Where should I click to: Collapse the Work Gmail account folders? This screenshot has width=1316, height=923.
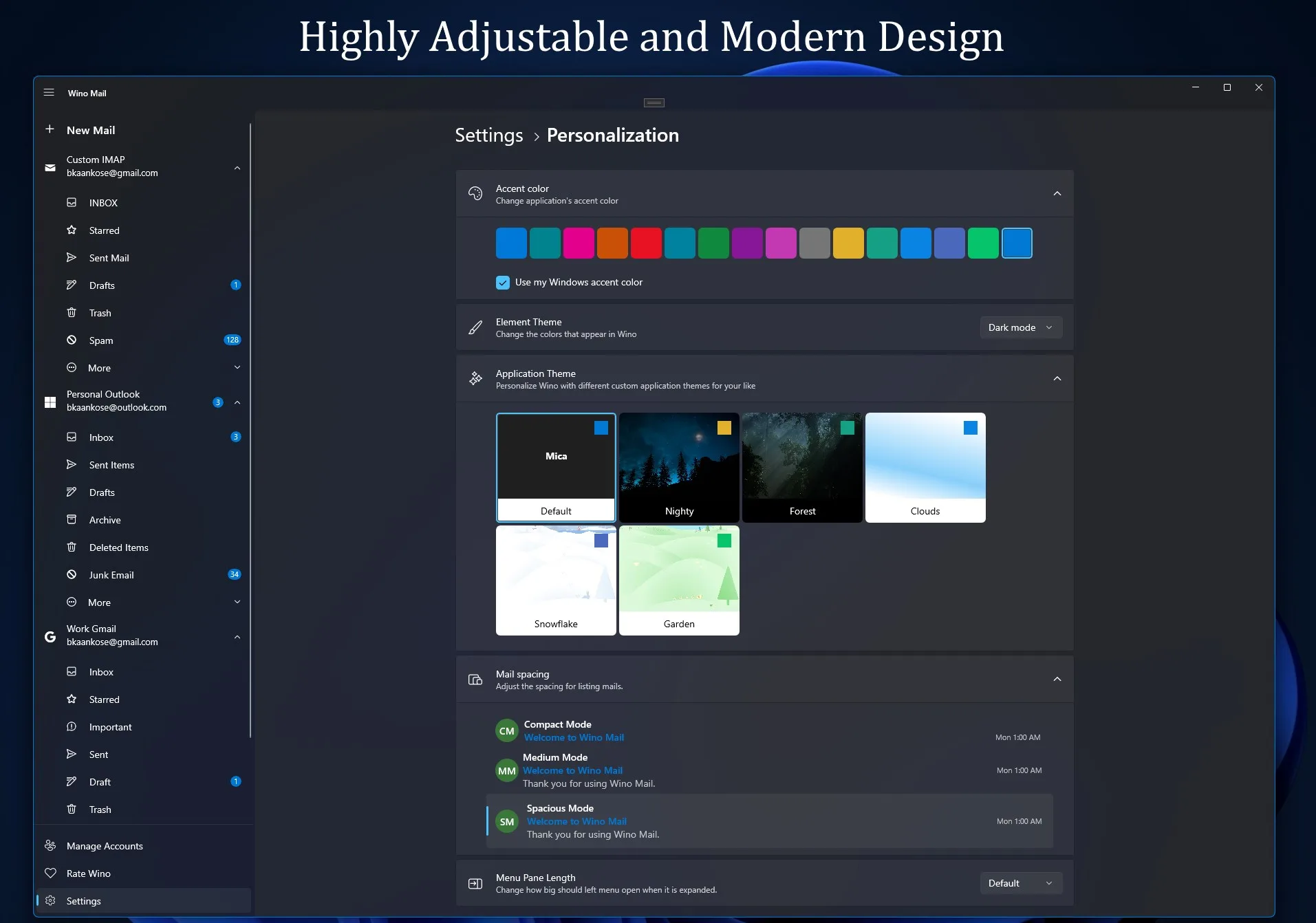pos(237,637)
